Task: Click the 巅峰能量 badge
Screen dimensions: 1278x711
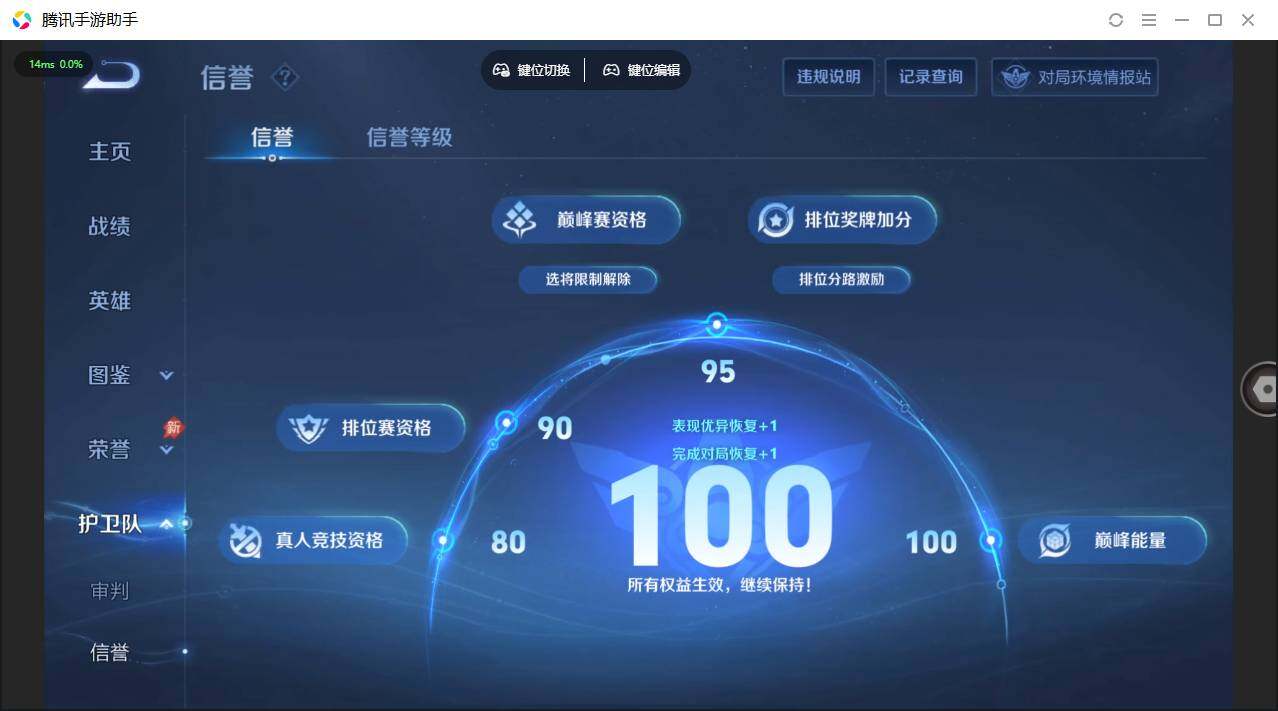Action: [x=1112, y=540]
